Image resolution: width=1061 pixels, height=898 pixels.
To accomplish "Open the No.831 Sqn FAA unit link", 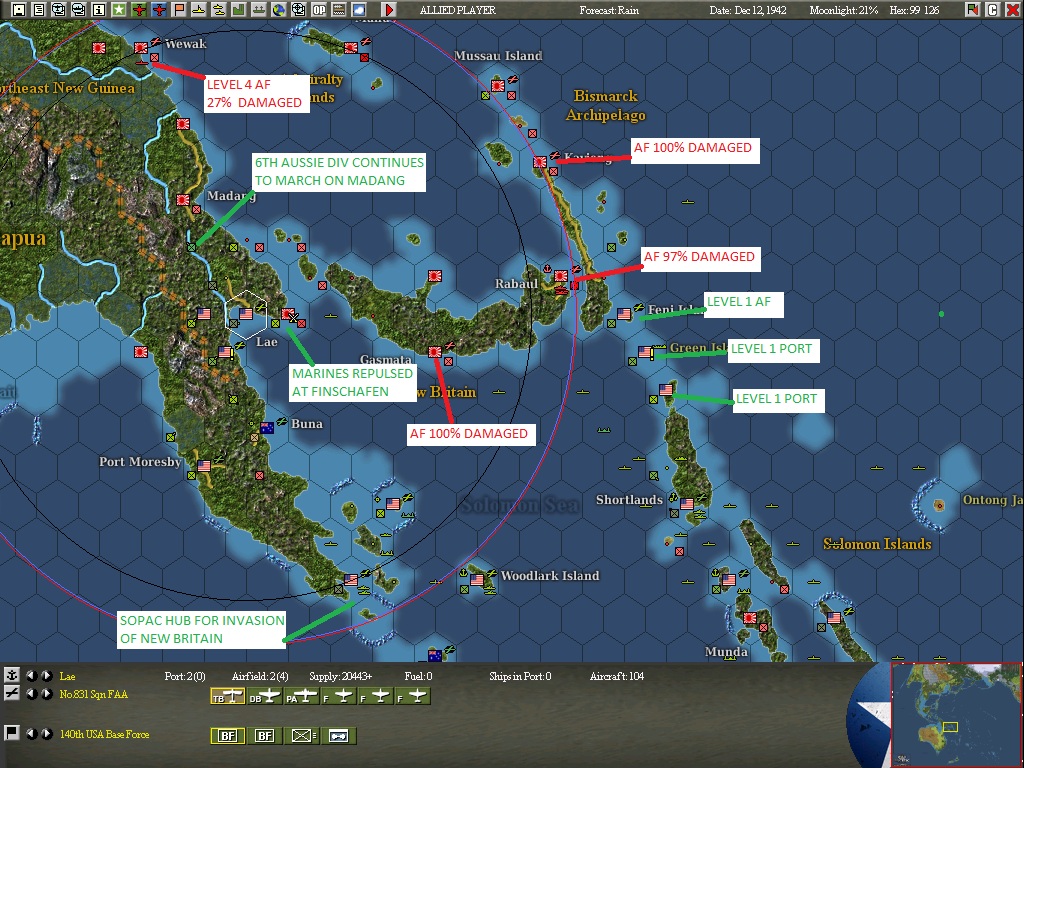I will 93,694.
